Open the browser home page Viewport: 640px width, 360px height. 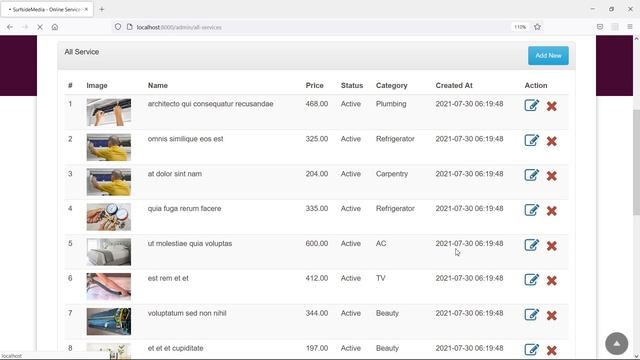click(x=55, y=27)
